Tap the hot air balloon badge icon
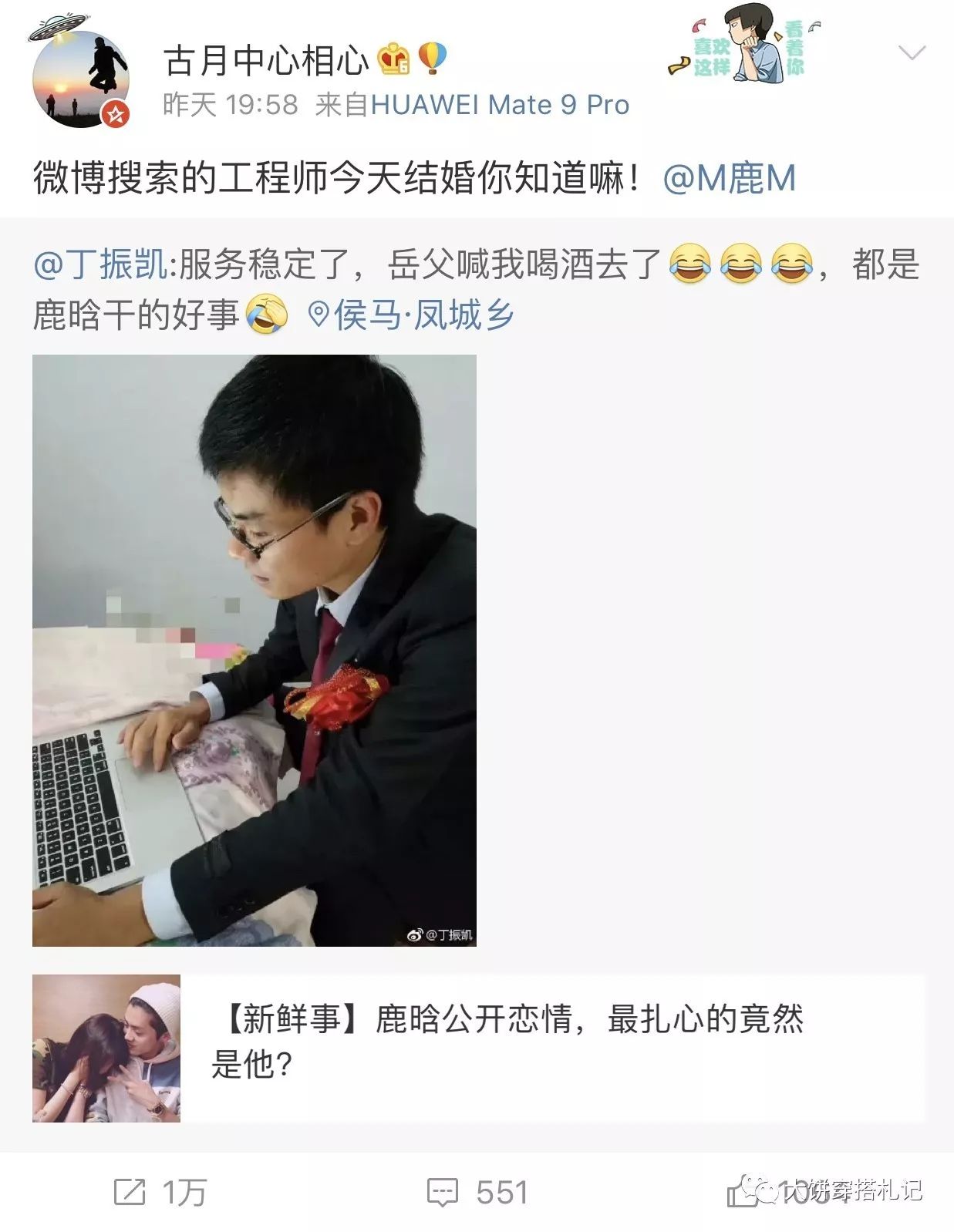The height and width of the screenshot is (1232, 954). tap(432, 59)
